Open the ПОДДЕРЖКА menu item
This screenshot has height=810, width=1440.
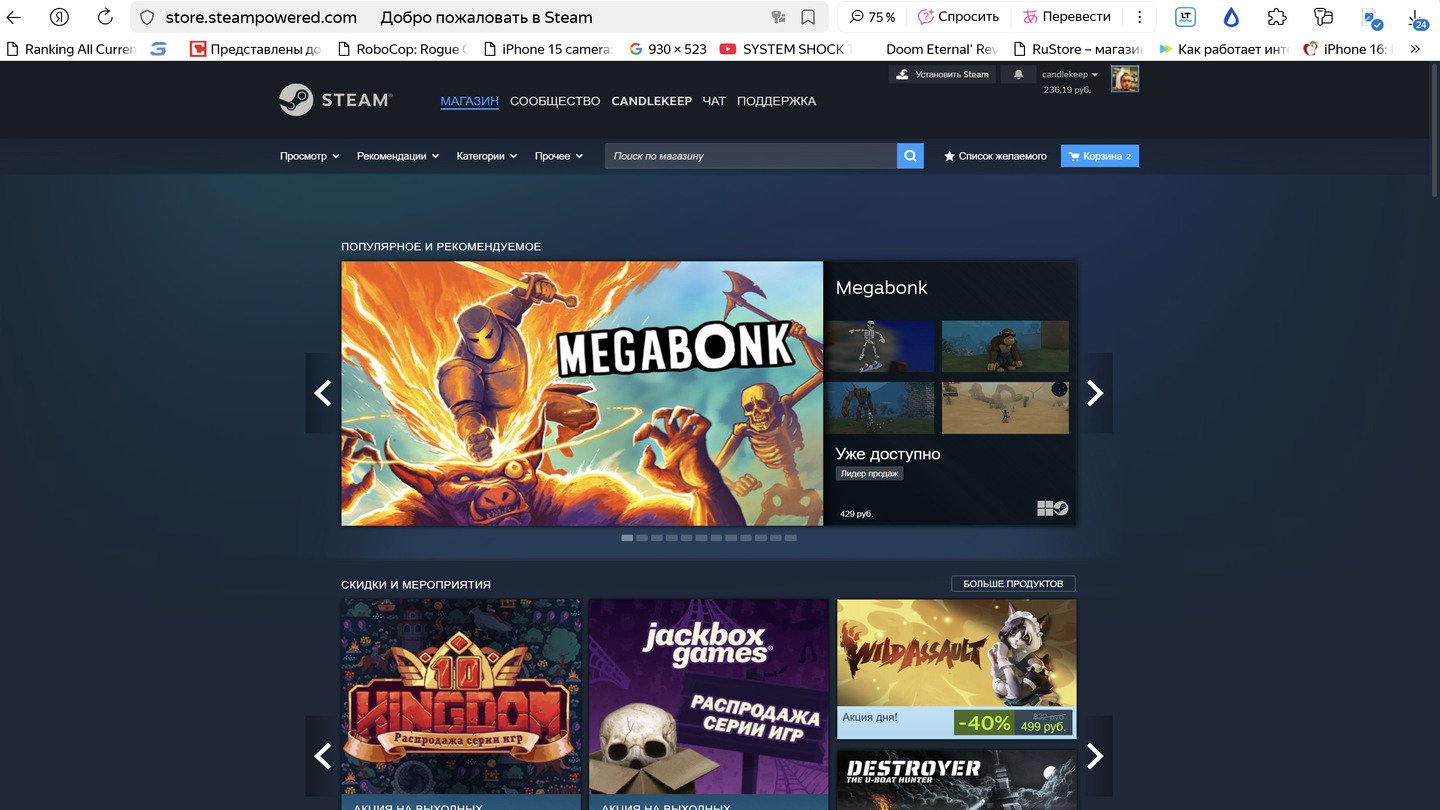pyautogui.click(x=776, y=101)
